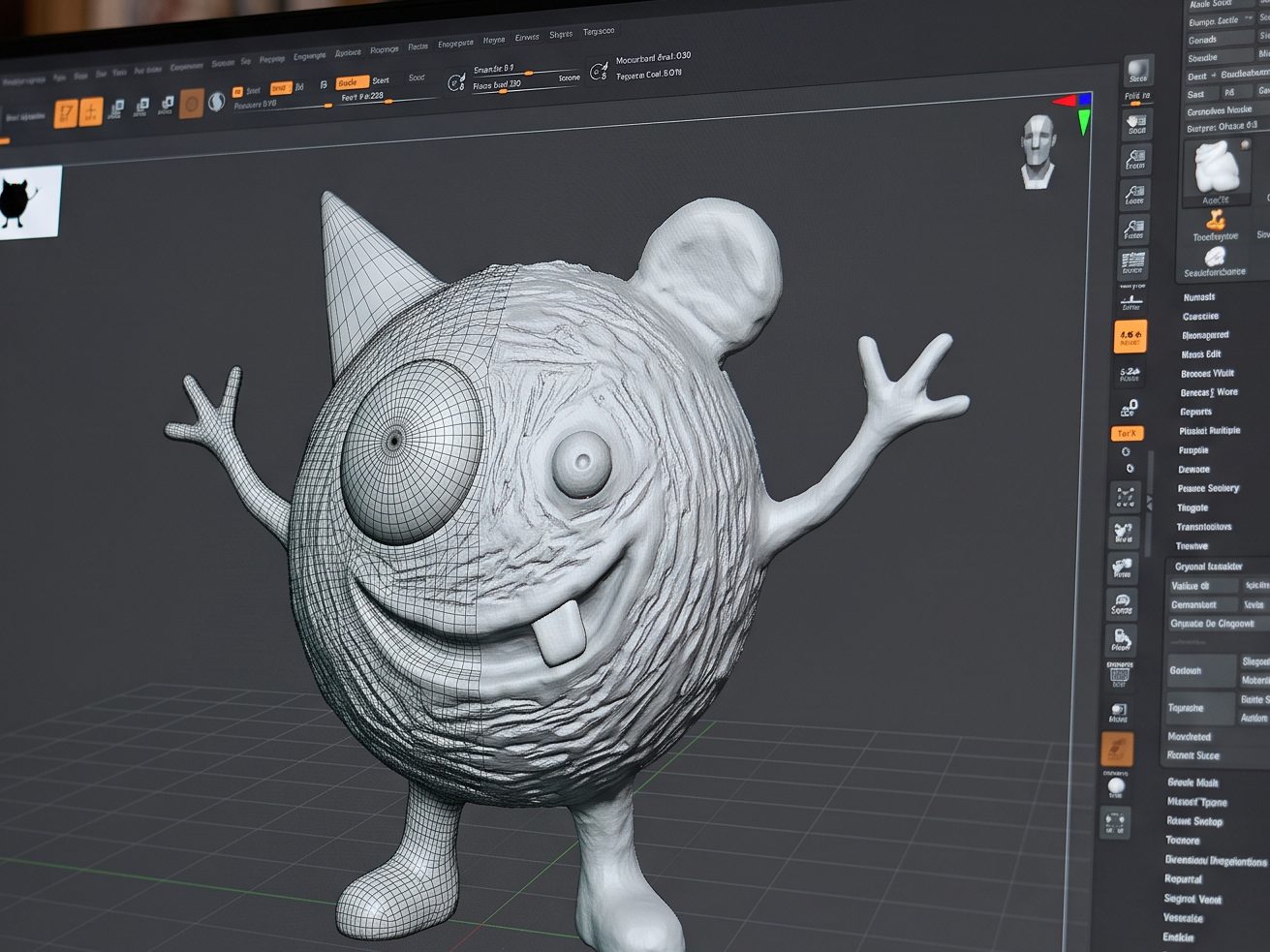Viewport: 1270px width, 952px height.
Task: Click the 'Tqurashe' button
Action: pyautogui.click(x=1199, y=708)
